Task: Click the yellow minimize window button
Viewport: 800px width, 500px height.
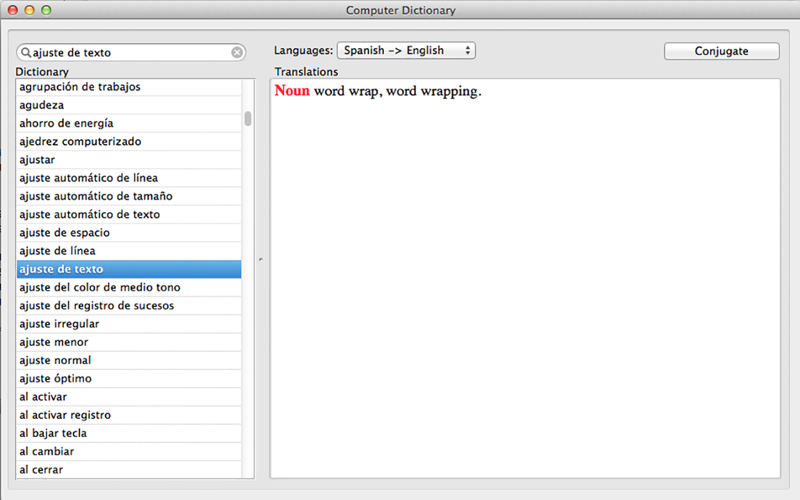Action: pos(30,10)
